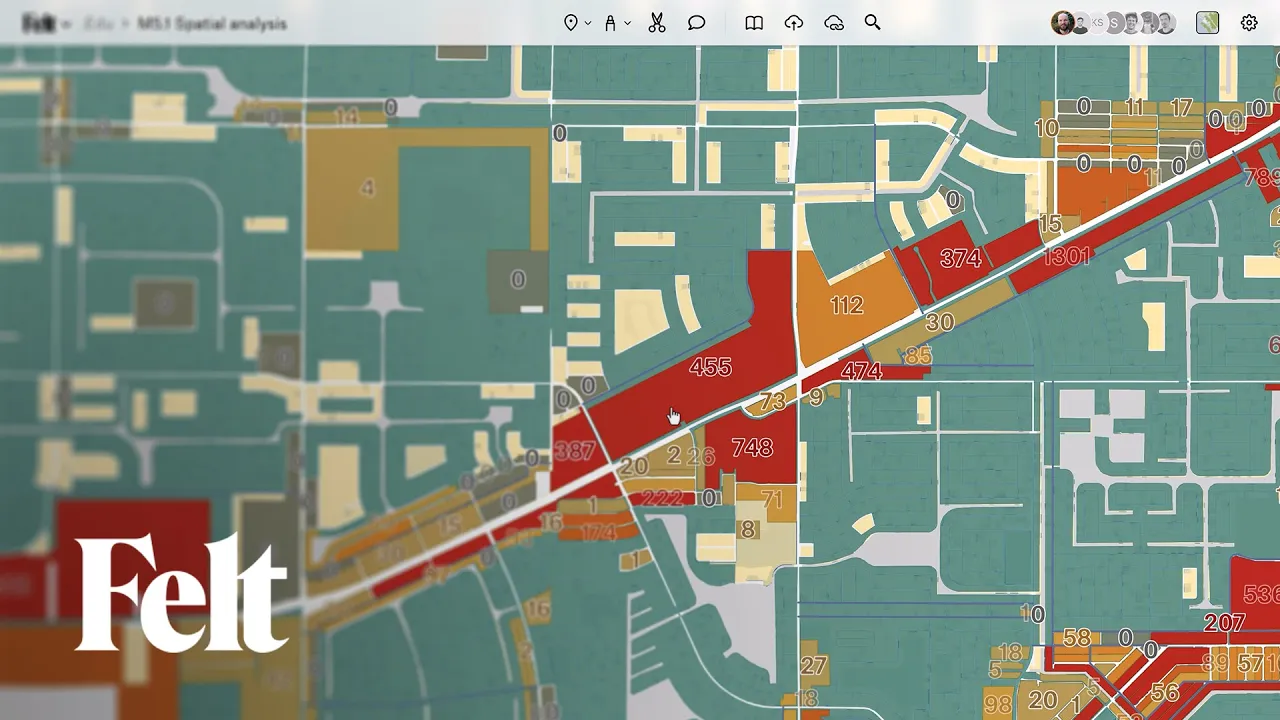Click the parcel labeled 85
Screen dimensions: 1280x720
[x=918, y=355]
